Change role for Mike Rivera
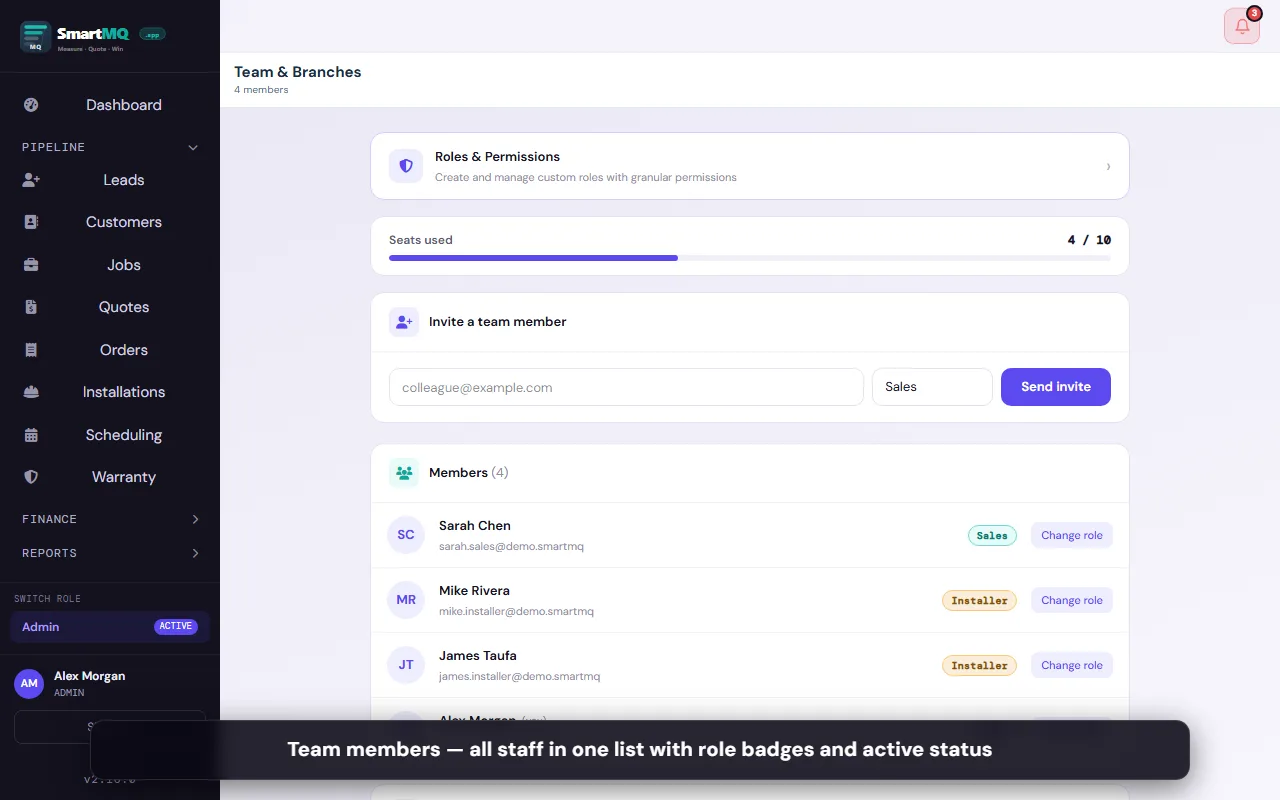The image size is (1280, 800). (1072, 600)
